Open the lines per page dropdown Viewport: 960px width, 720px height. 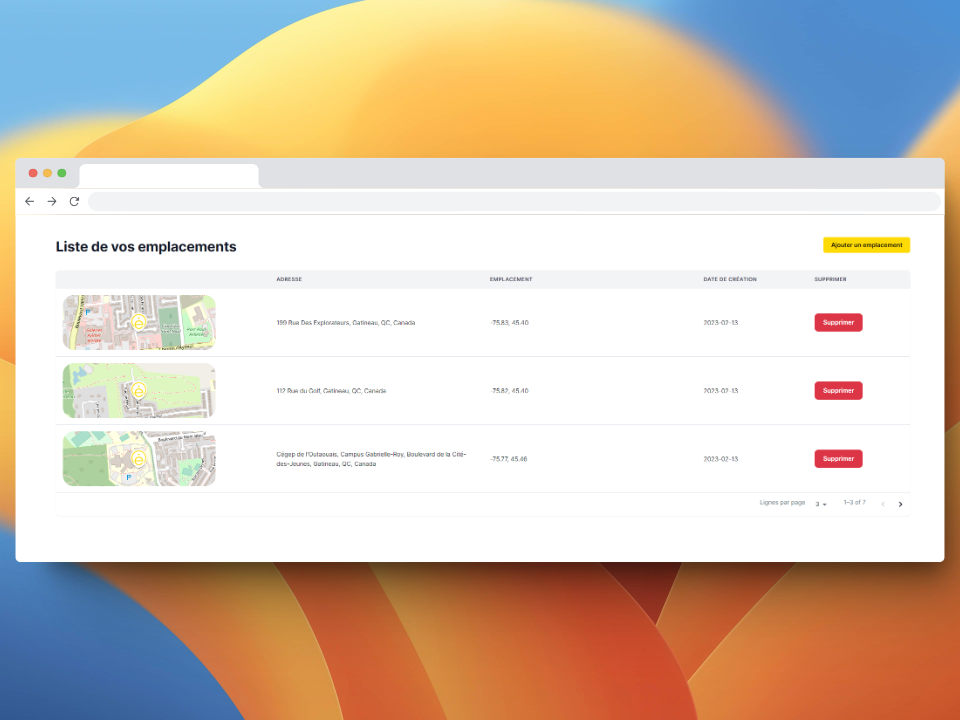(x=820, y=504)
